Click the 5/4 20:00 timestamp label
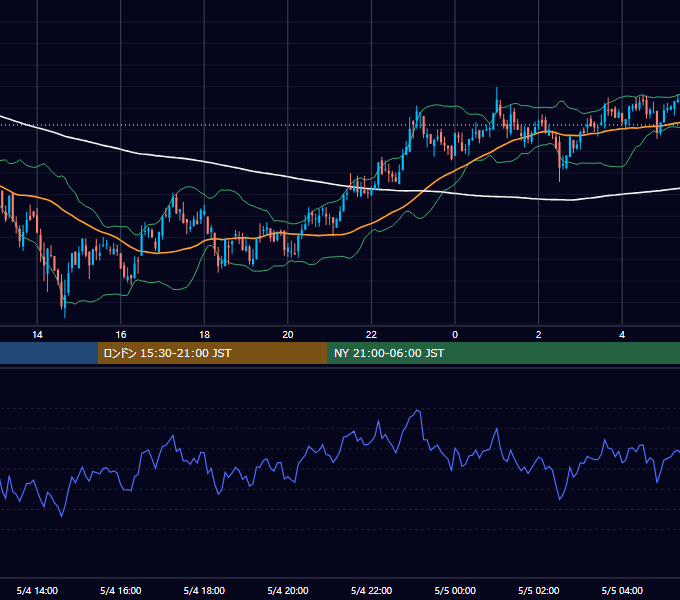This screenshot has width=680, height=600. pos(288,591)
